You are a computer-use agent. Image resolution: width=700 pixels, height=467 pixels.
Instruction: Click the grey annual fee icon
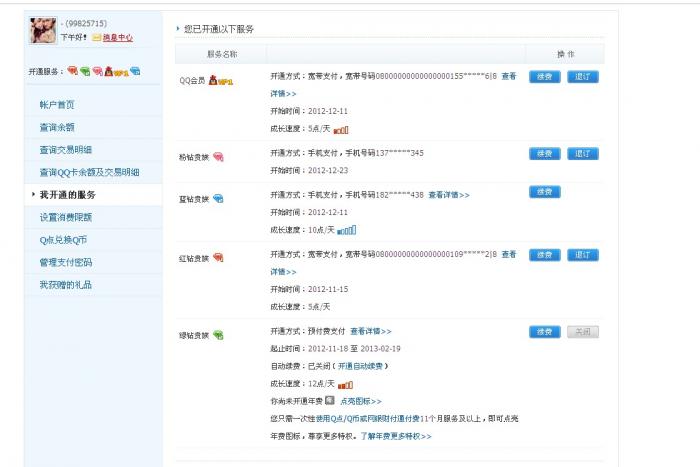click(x=329, y=400)
